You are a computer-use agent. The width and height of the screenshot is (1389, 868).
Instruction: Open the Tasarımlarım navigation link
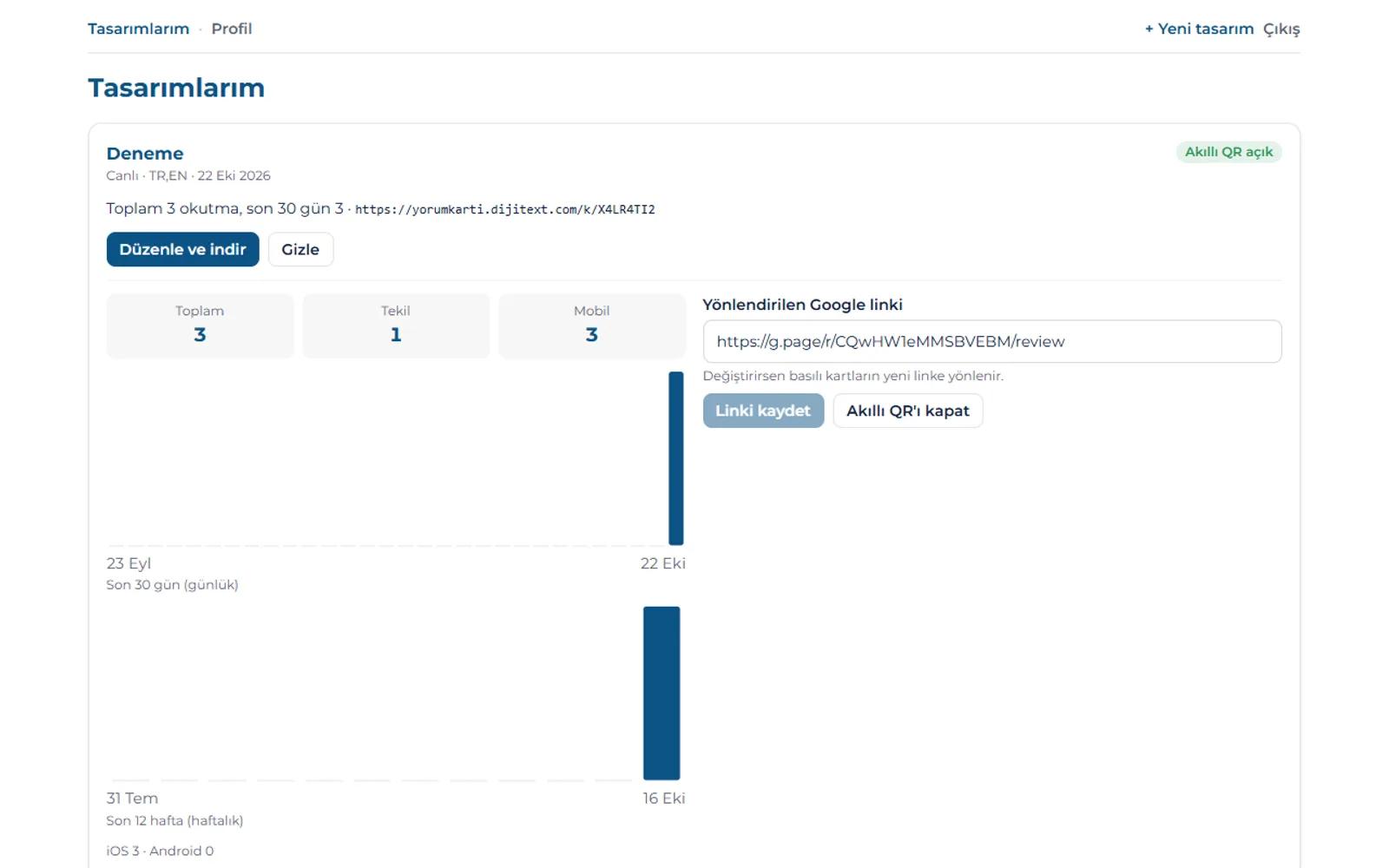pos(138,29)
